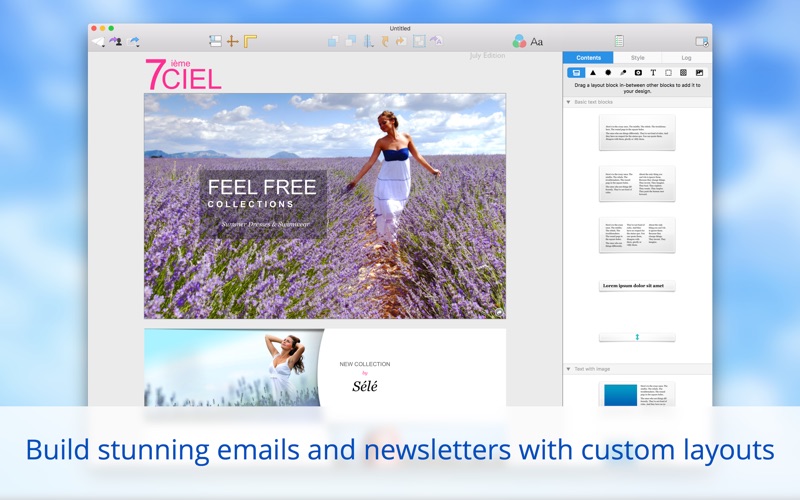Select the Summer Dresses & Swimwear caption
The width and height of the screenshot is (800, 500).
point(265,224)
